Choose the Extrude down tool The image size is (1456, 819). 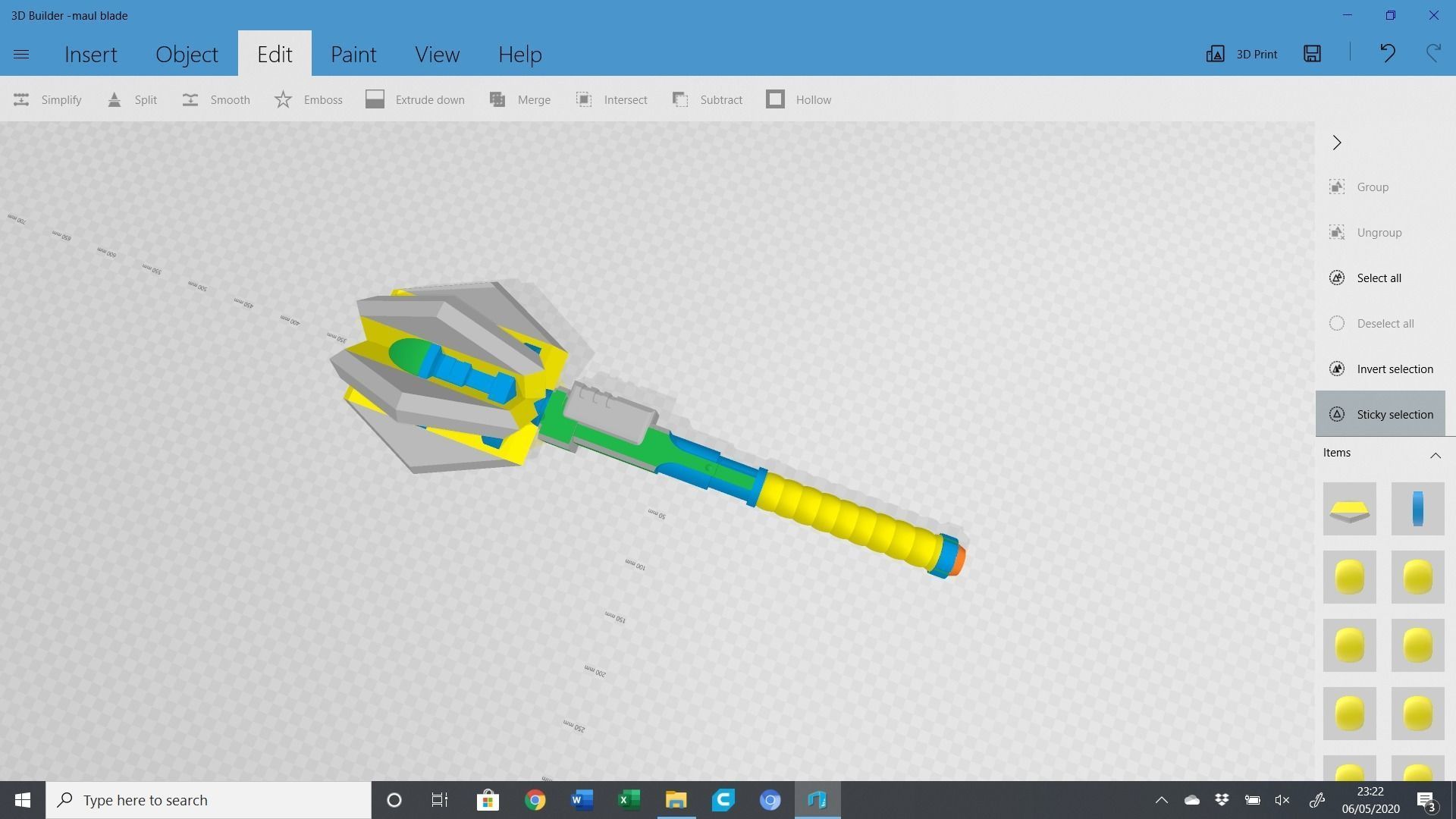[x=415, y=99]
